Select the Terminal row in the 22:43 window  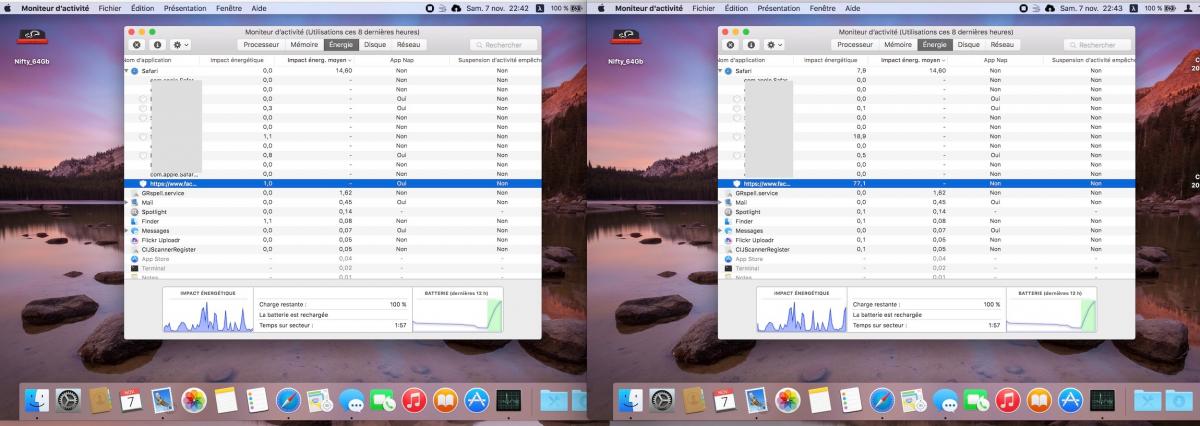coord(926,268)
